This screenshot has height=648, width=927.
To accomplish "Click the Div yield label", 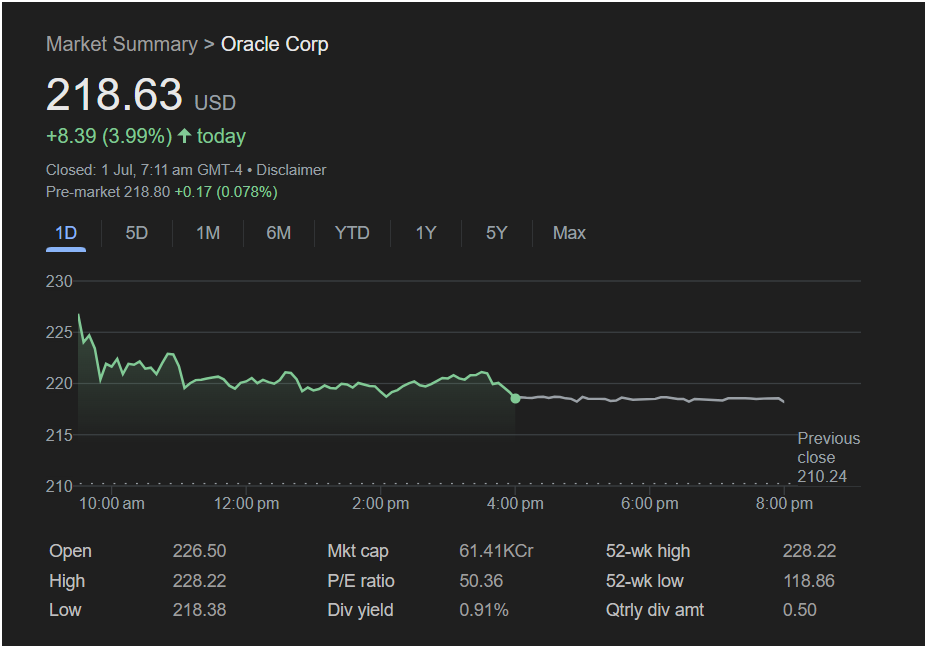I will (x=360, y=610).
